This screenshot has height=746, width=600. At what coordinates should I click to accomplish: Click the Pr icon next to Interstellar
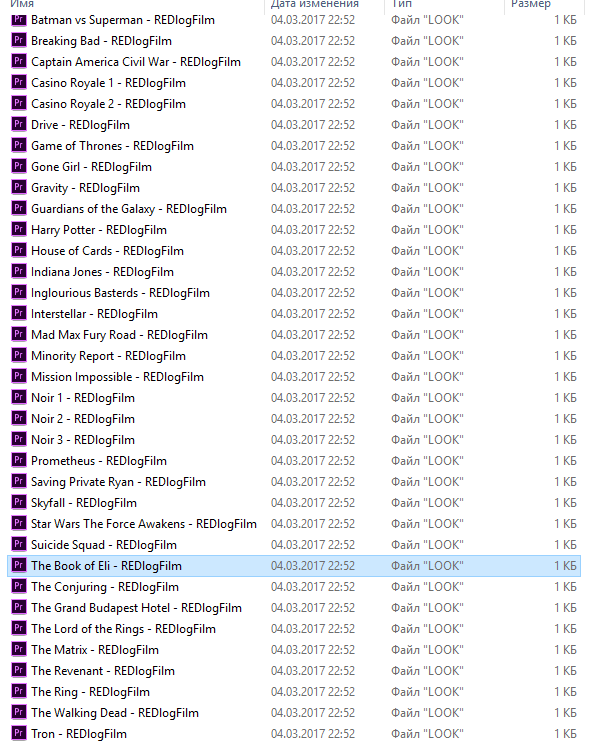[19, 314]
